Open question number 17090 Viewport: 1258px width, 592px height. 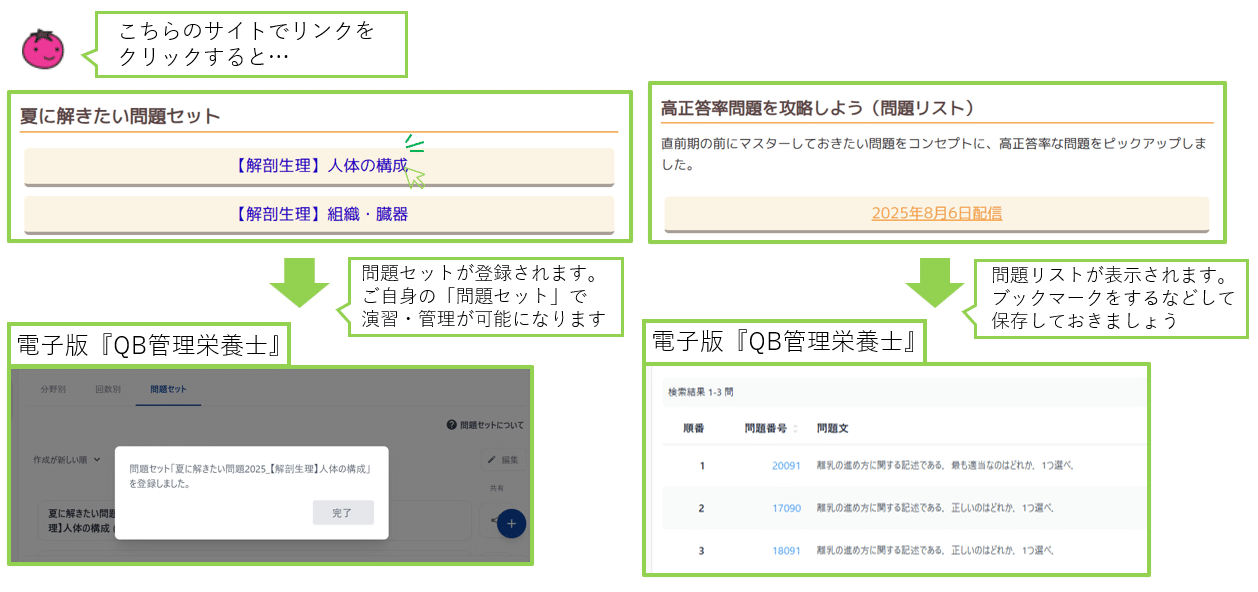786,508
